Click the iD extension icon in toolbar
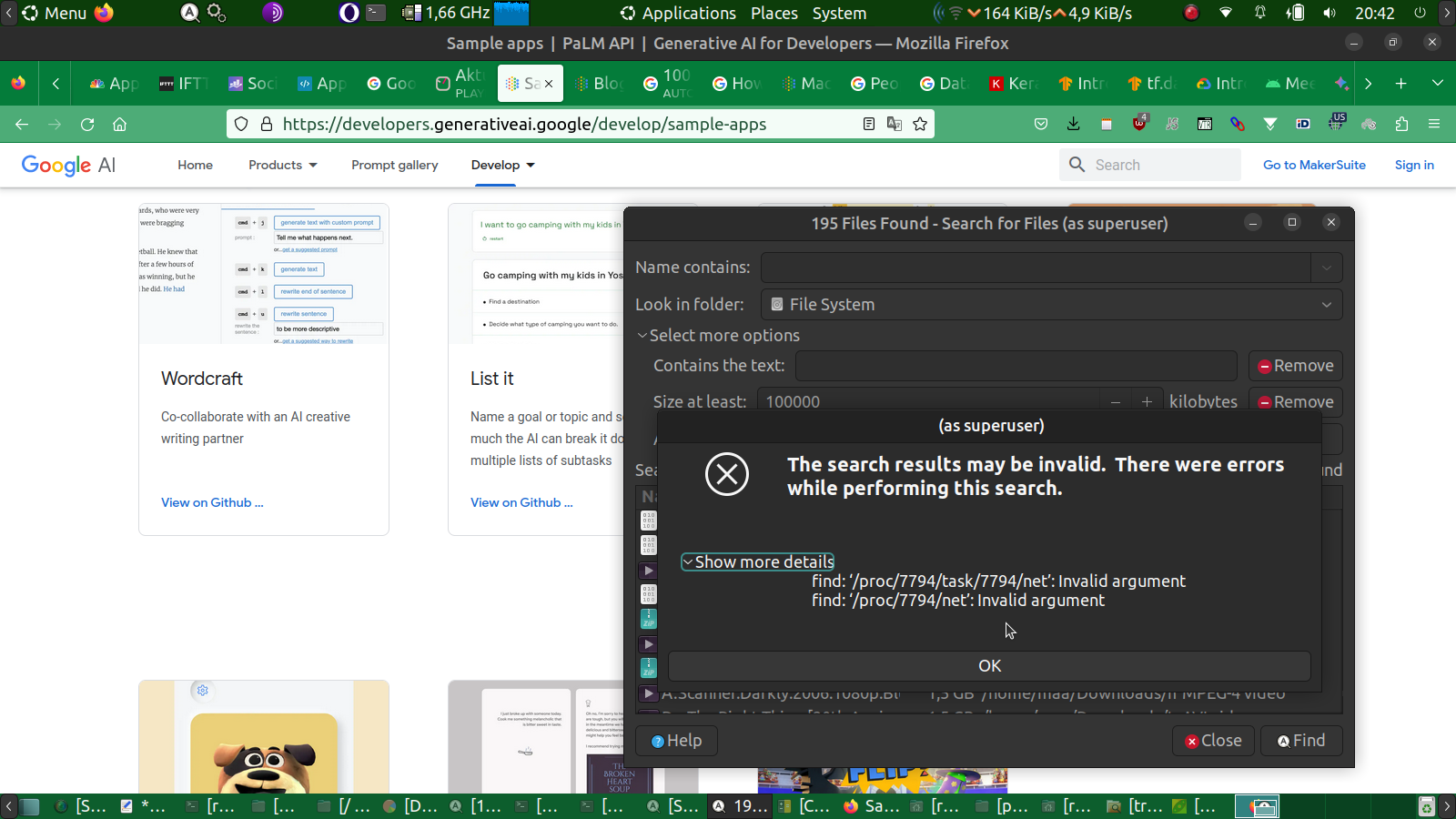The width and height of the screenshot is (1456, 819). click(1303, 124)
